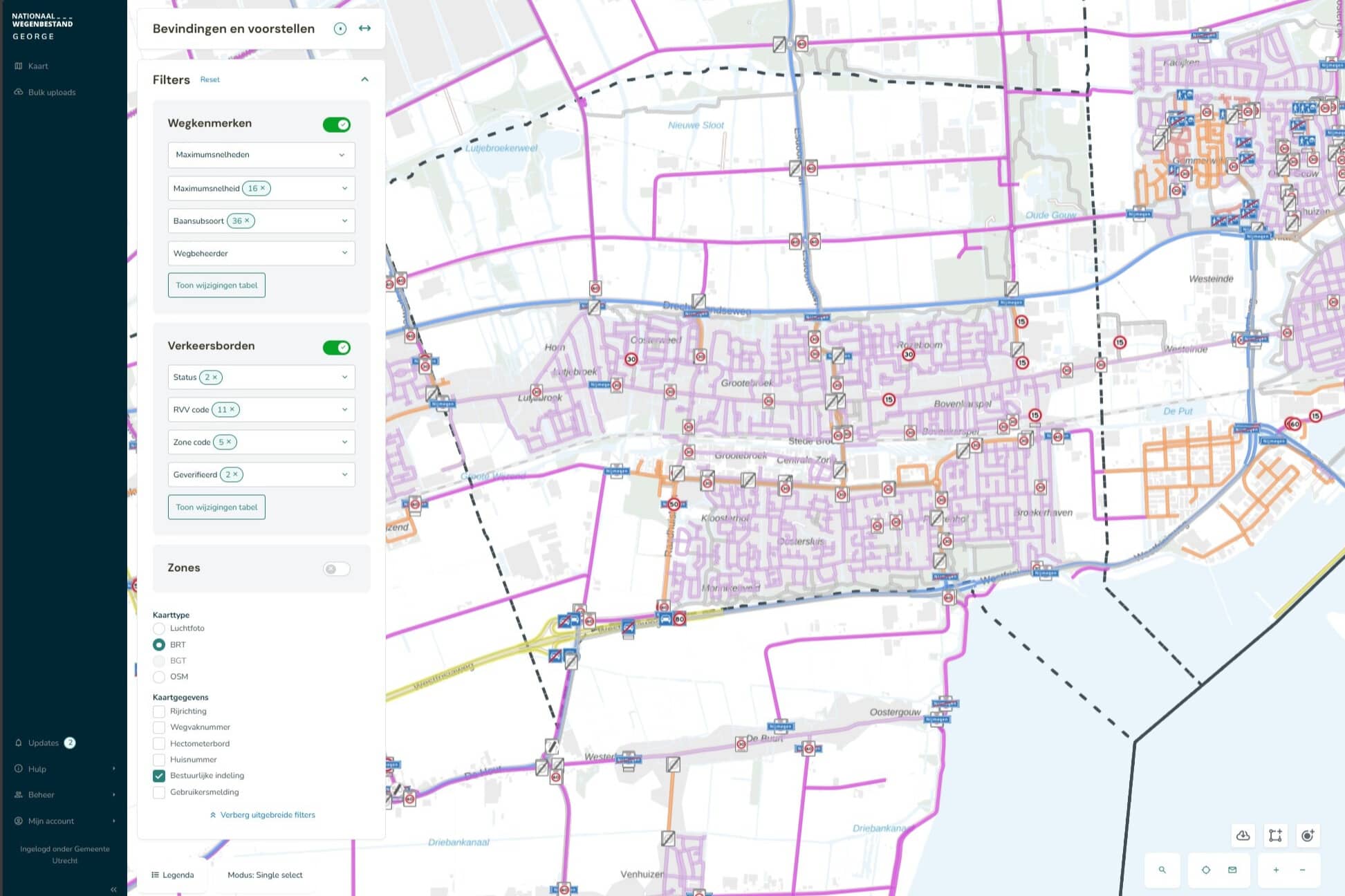Open the Kaart menu item

[x=37, y=66]
